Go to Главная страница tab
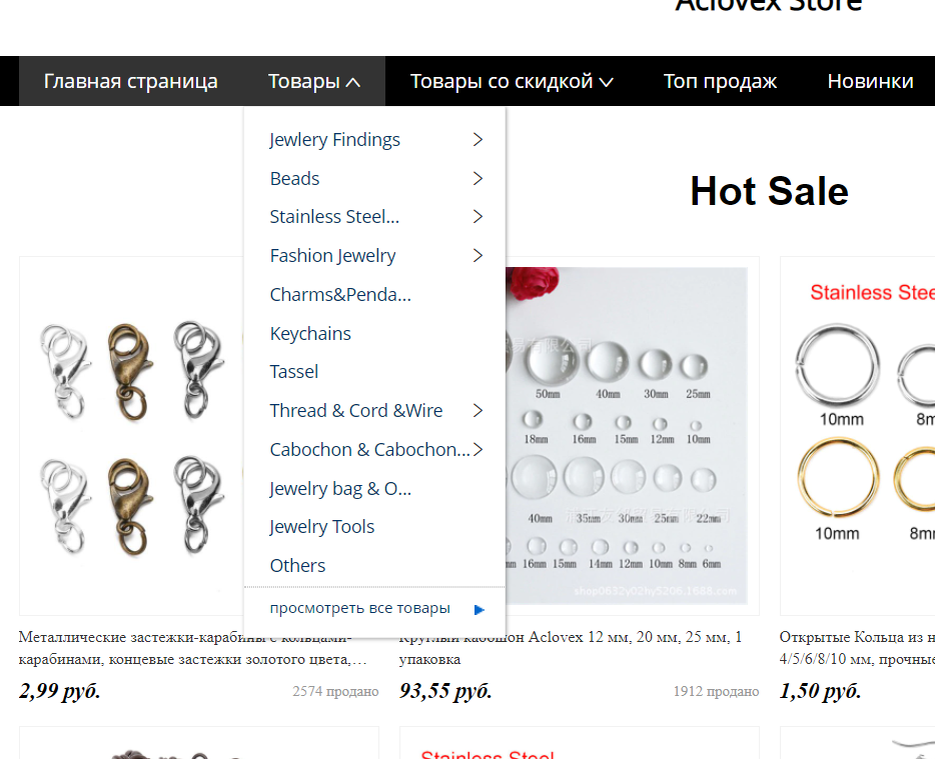This screenshot has width=935, height=759. [131, 81]
